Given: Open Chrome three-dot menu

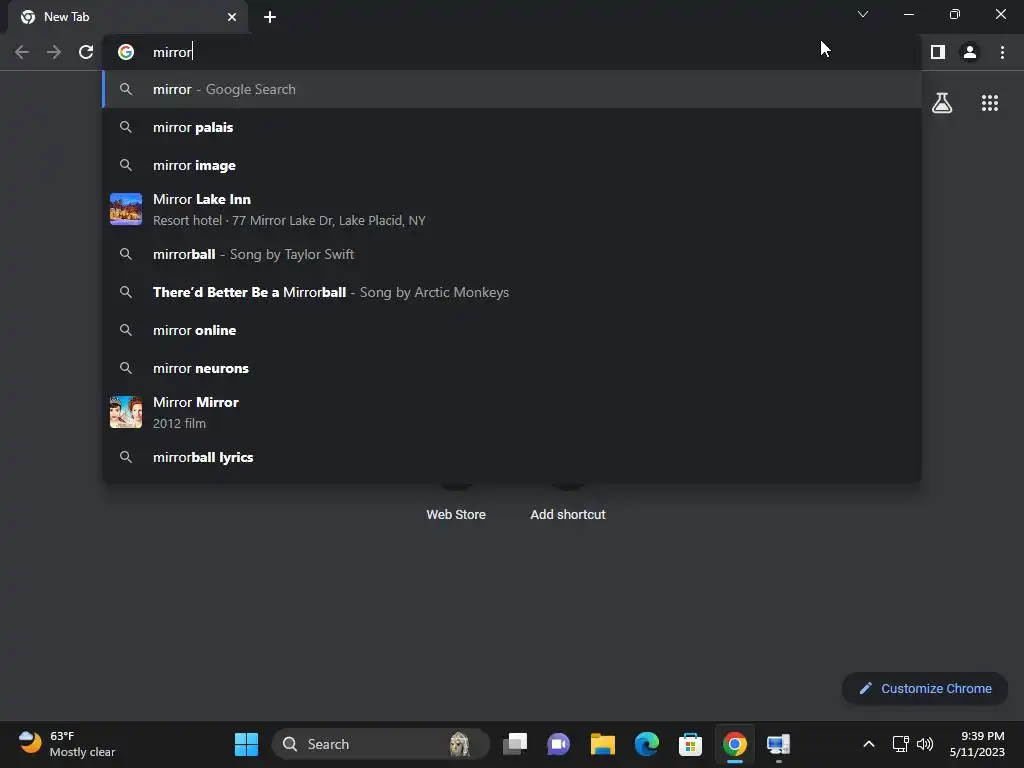Looking at the screenshot, I should pyautogui.click(x=1002, y=52).
